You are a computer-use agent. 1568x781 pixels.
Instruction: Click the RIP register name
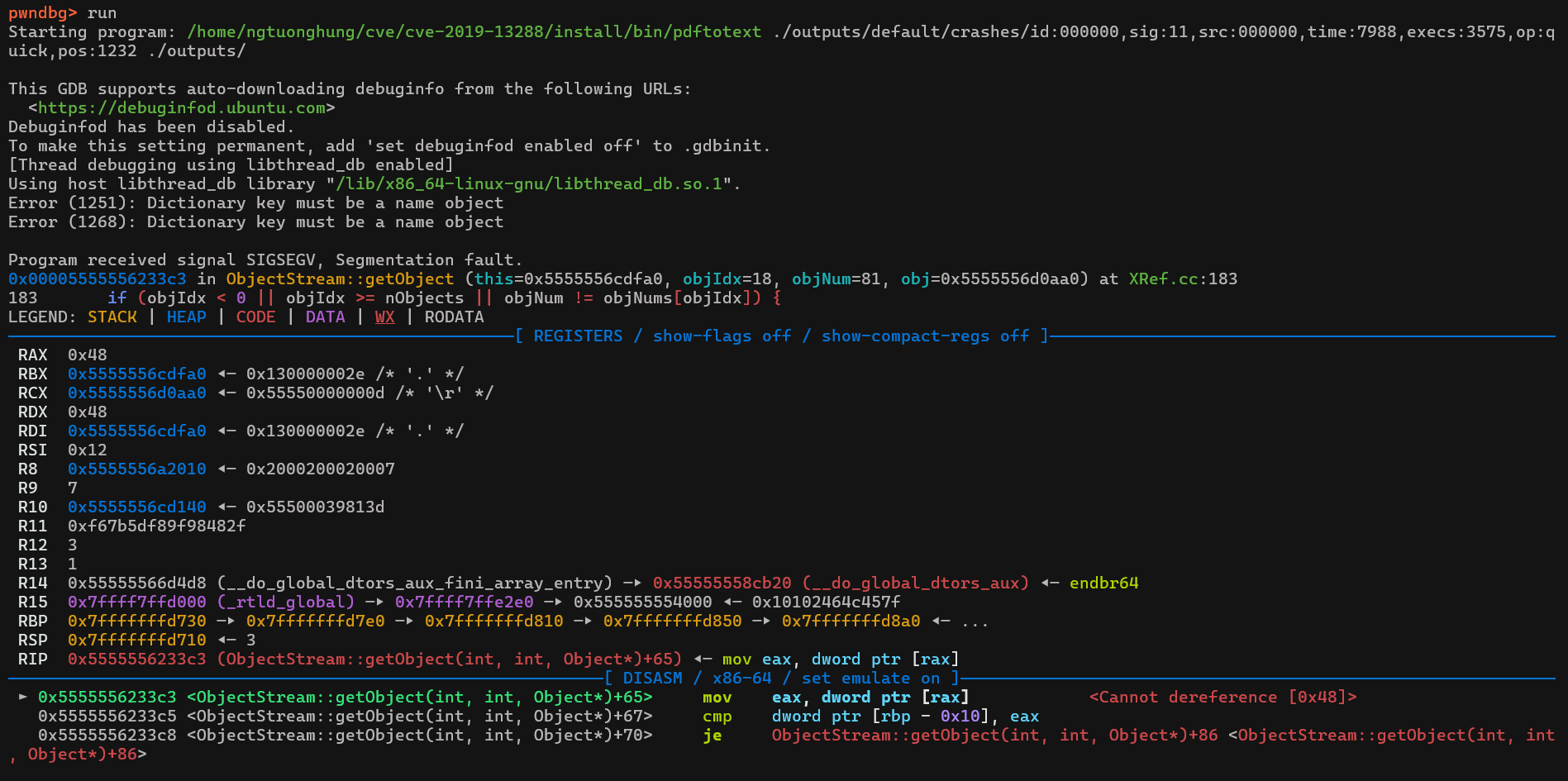tap(32, 659)
